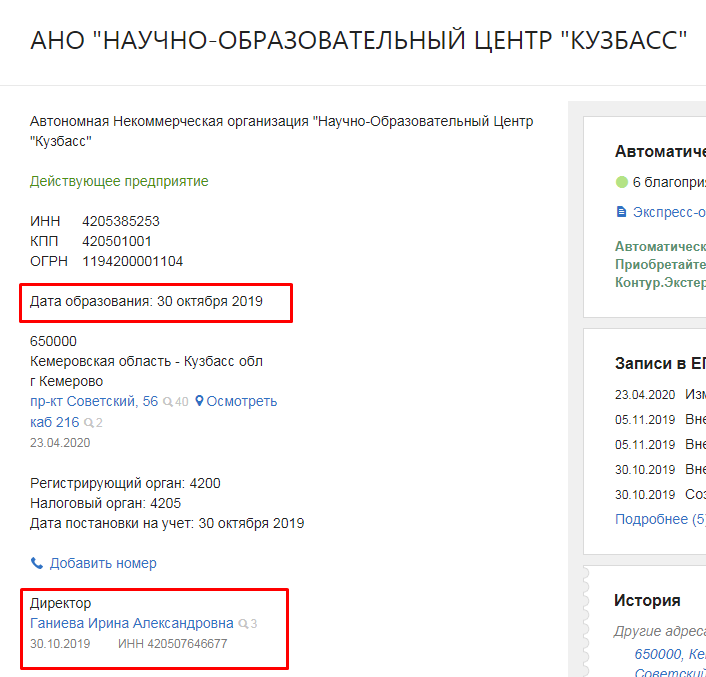Click the date 23.04.2020 under the address
The height and width of the screenshot is (677, 706).
pos(60,443)
